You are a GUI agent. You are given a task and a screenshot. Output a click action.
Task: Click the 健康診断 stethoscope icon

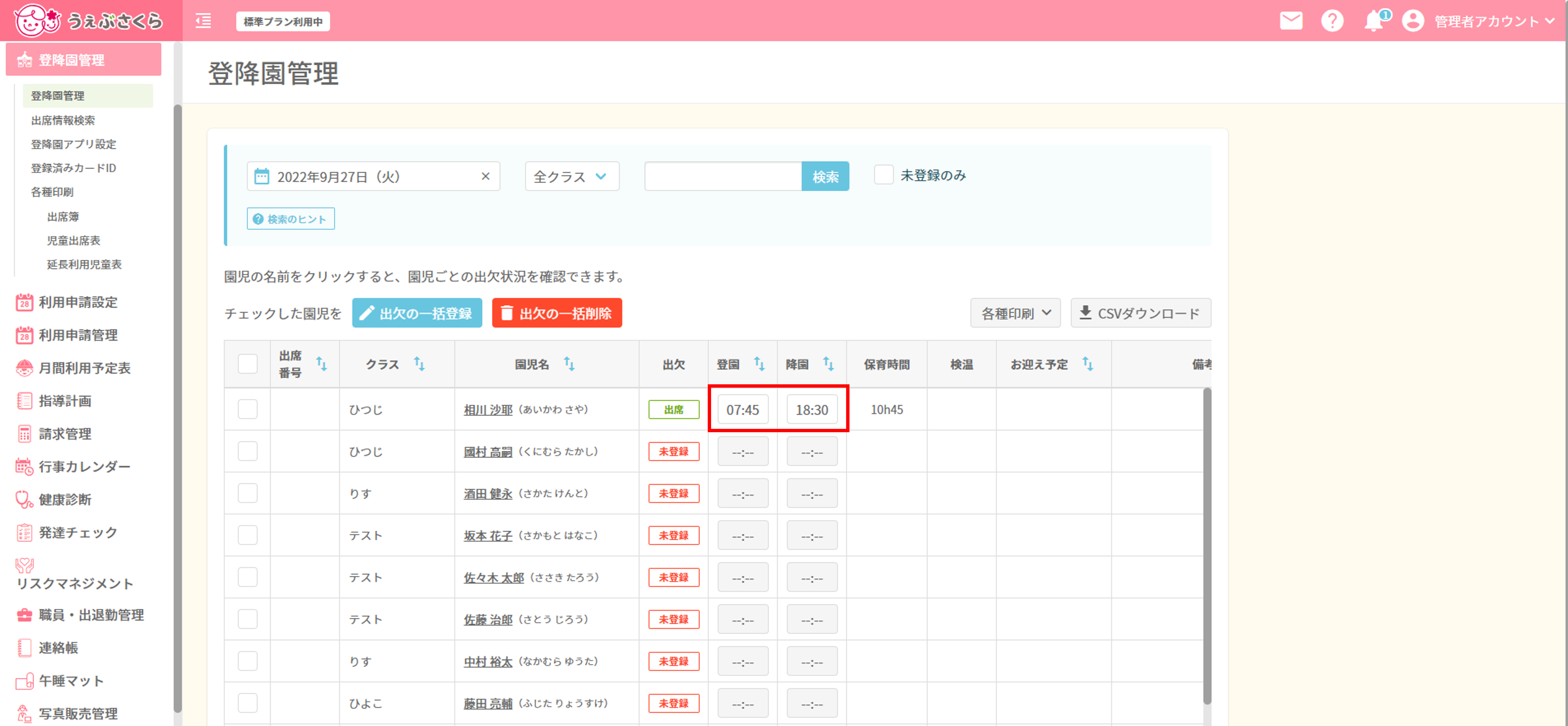click(24, 500)
